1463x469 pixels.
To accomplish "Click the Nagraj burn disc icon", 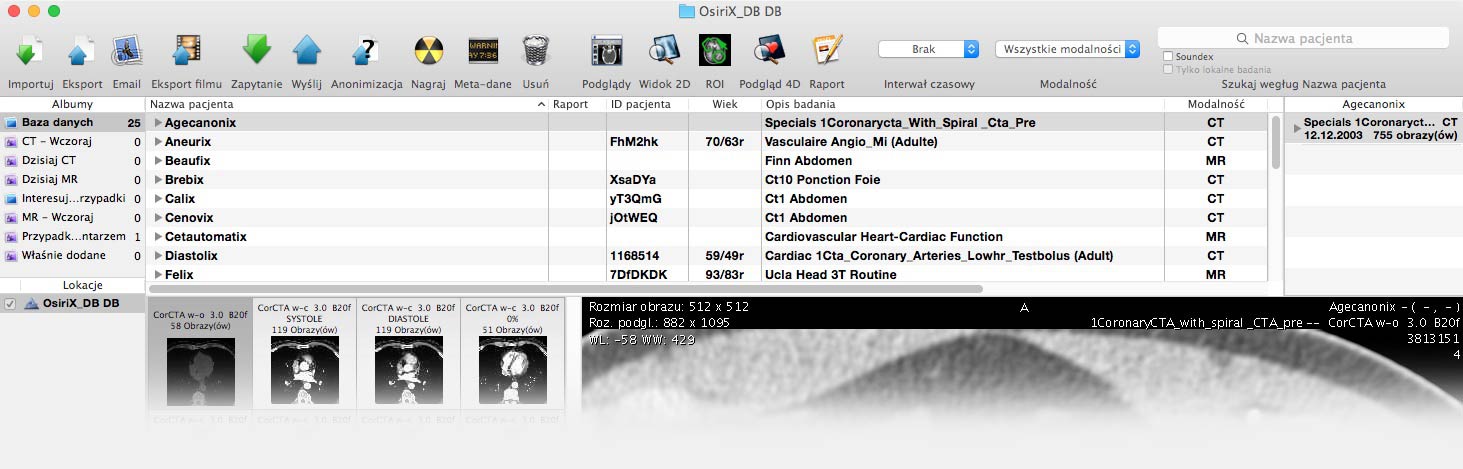I will pyautogui.click(x=428, y=50).
